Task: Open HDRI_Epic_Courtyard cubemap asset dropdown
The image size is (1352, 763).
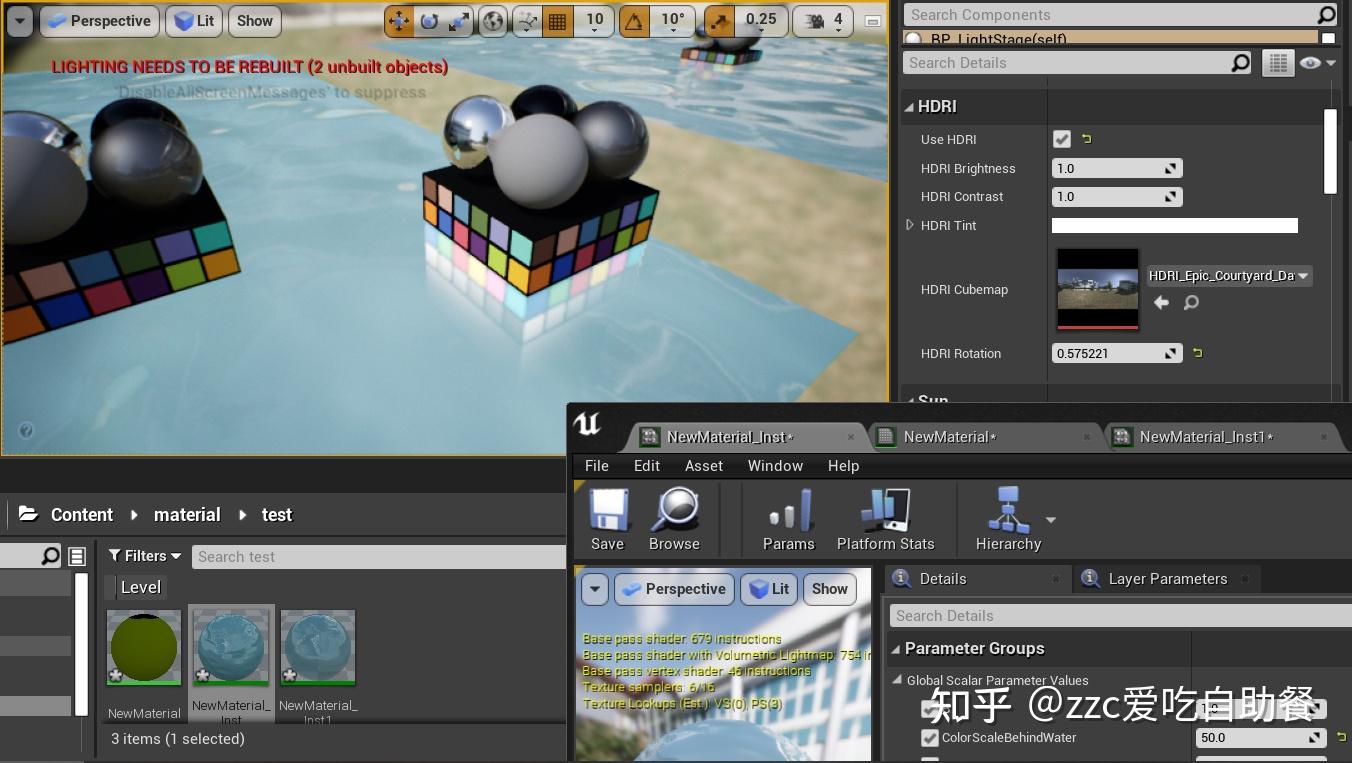Action: click(1229, 276)
